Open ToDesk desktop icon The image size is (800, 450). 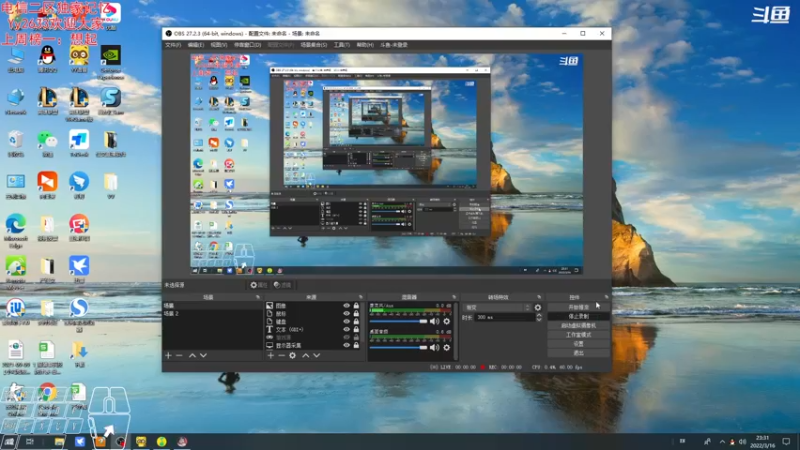click(x=79, y=144)
